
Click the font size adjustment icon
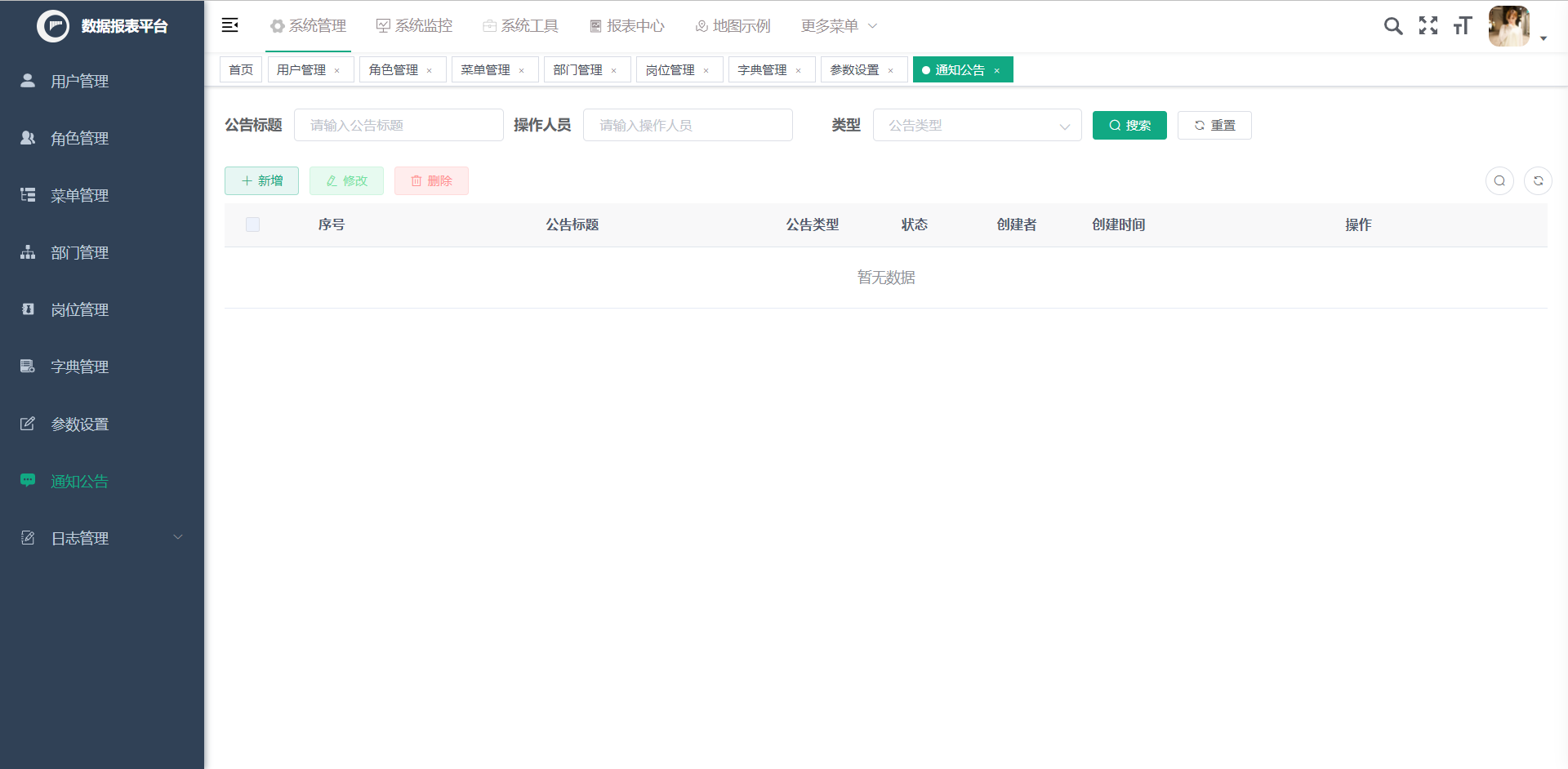(x=1463, y=25)
